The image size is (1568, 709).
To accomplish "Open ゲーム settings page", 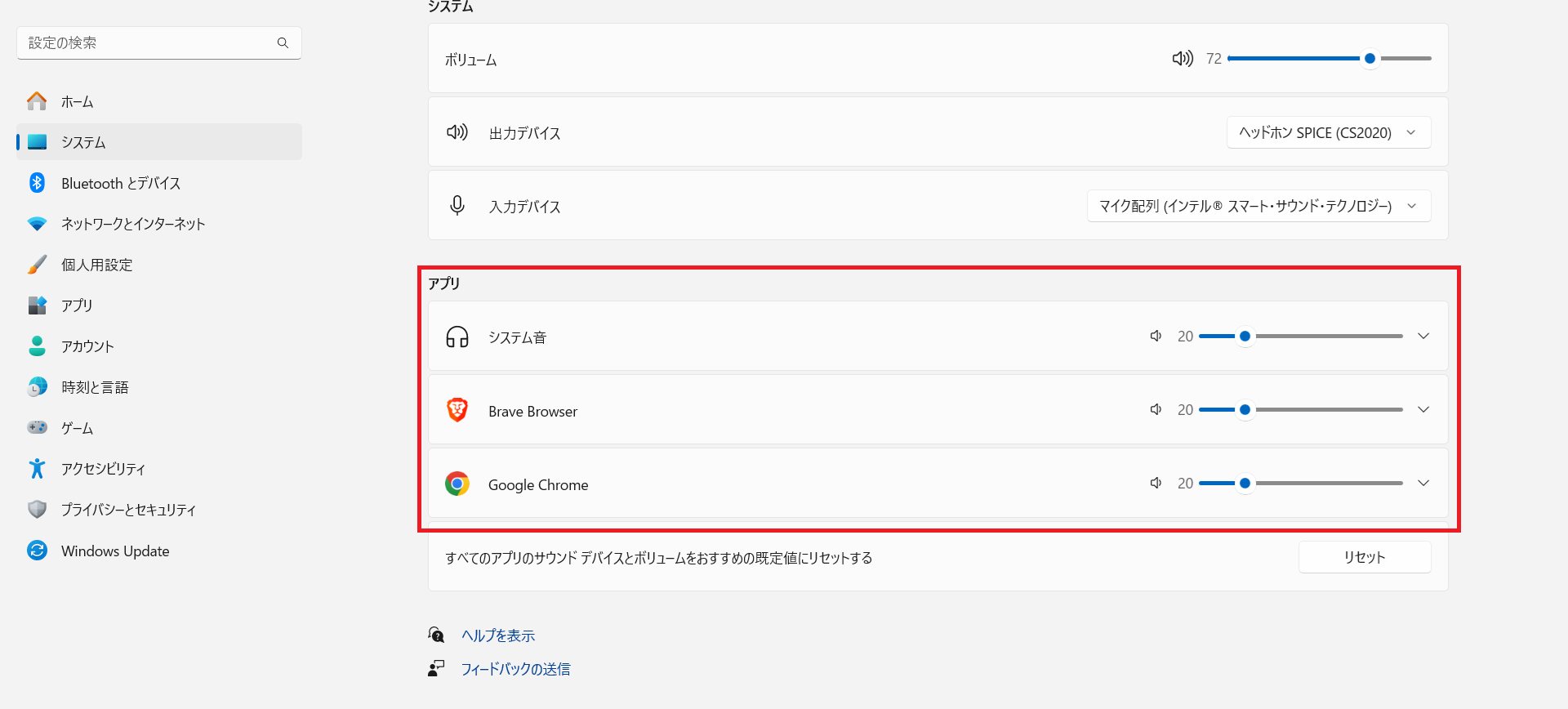I will (x=159, y=428).
